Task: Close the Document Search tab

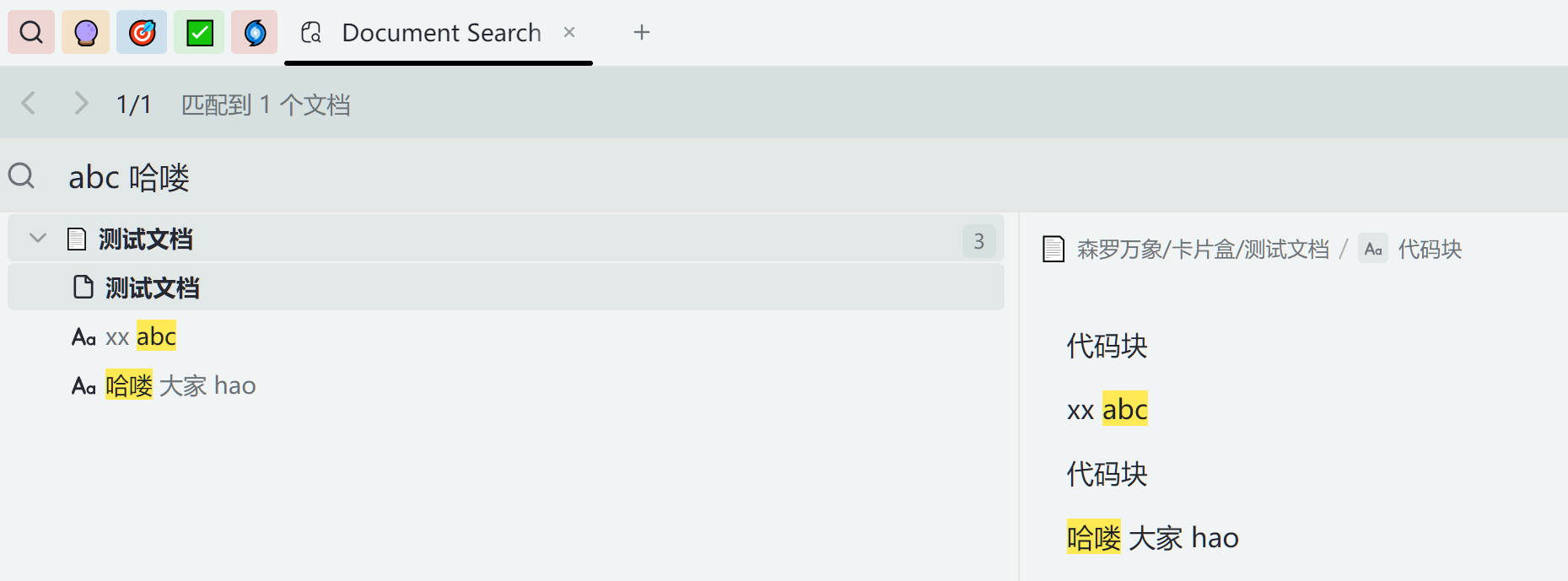Action: (x=569, y=32)
